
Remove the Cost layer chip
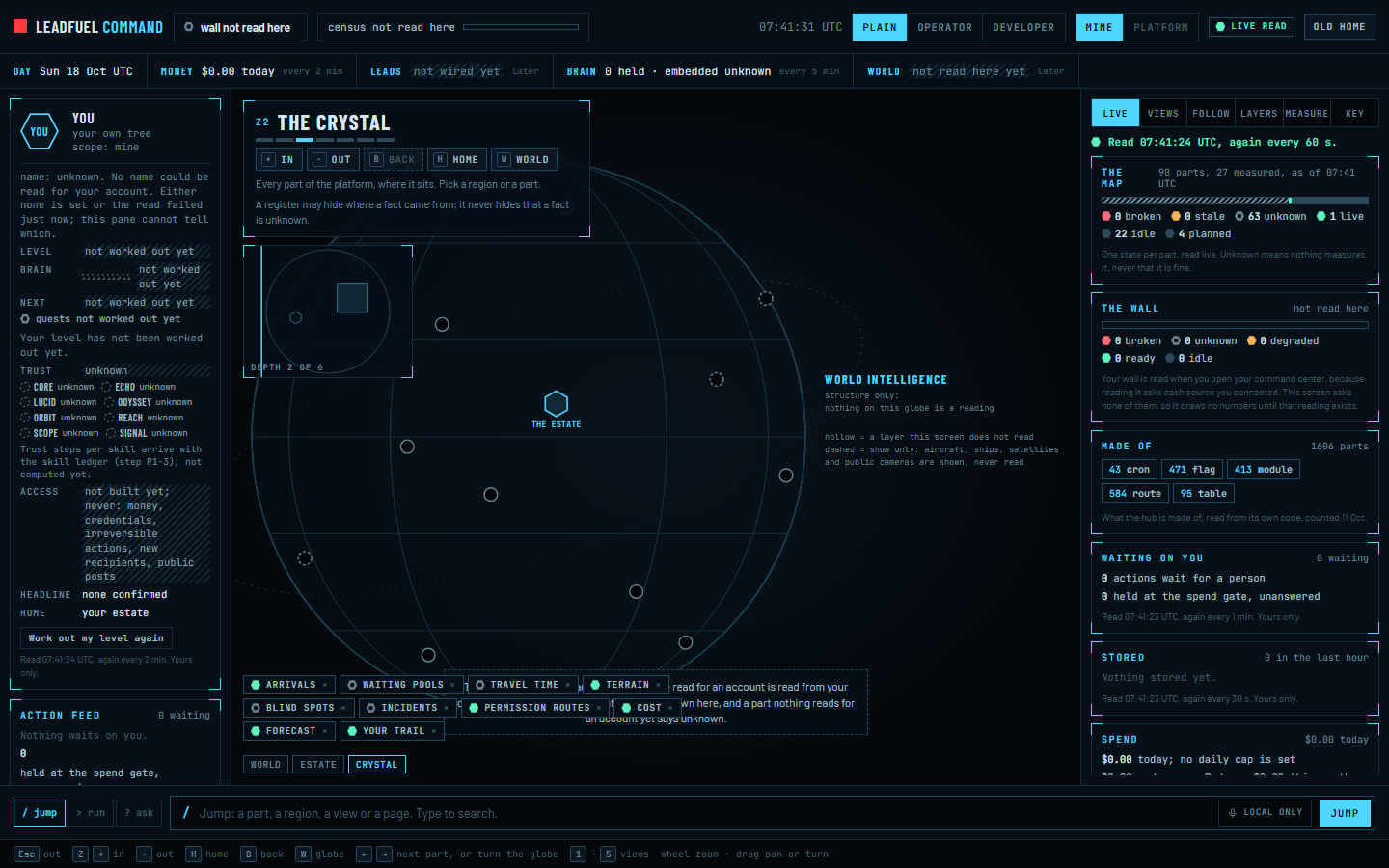point(670,708)
